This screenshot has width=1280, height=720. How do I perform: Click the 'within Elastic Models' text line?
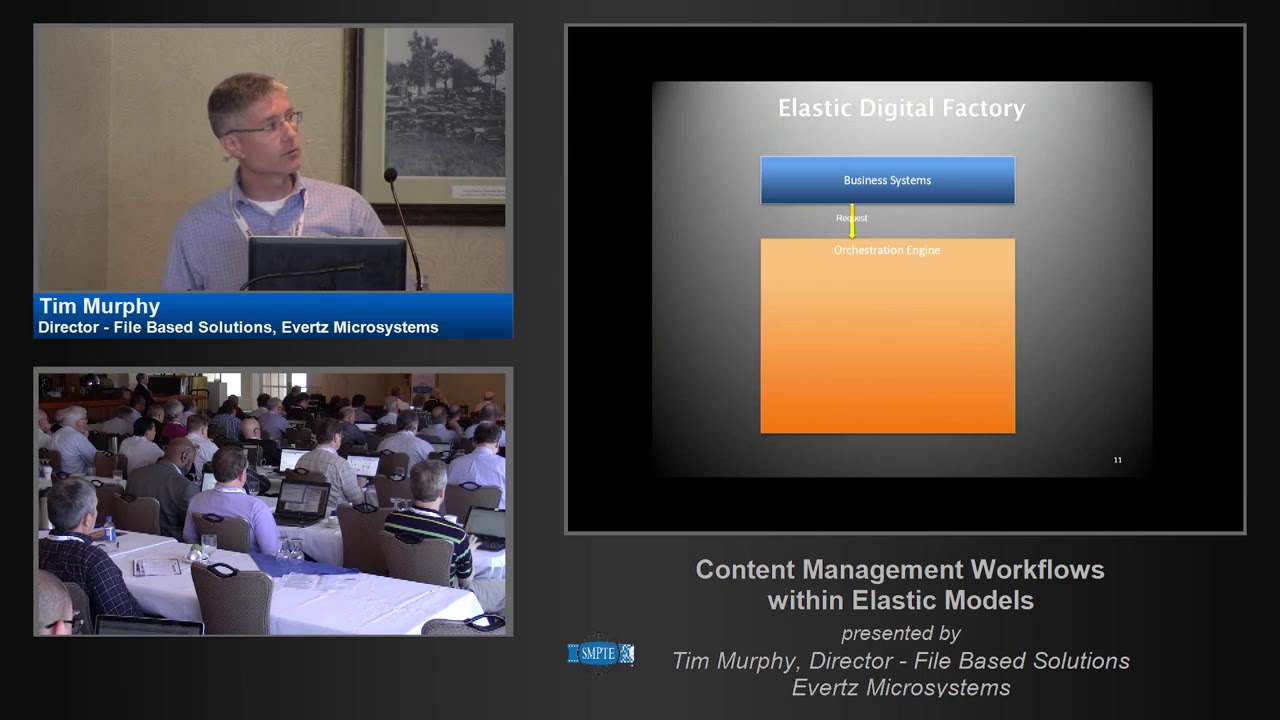pos(900,600)
